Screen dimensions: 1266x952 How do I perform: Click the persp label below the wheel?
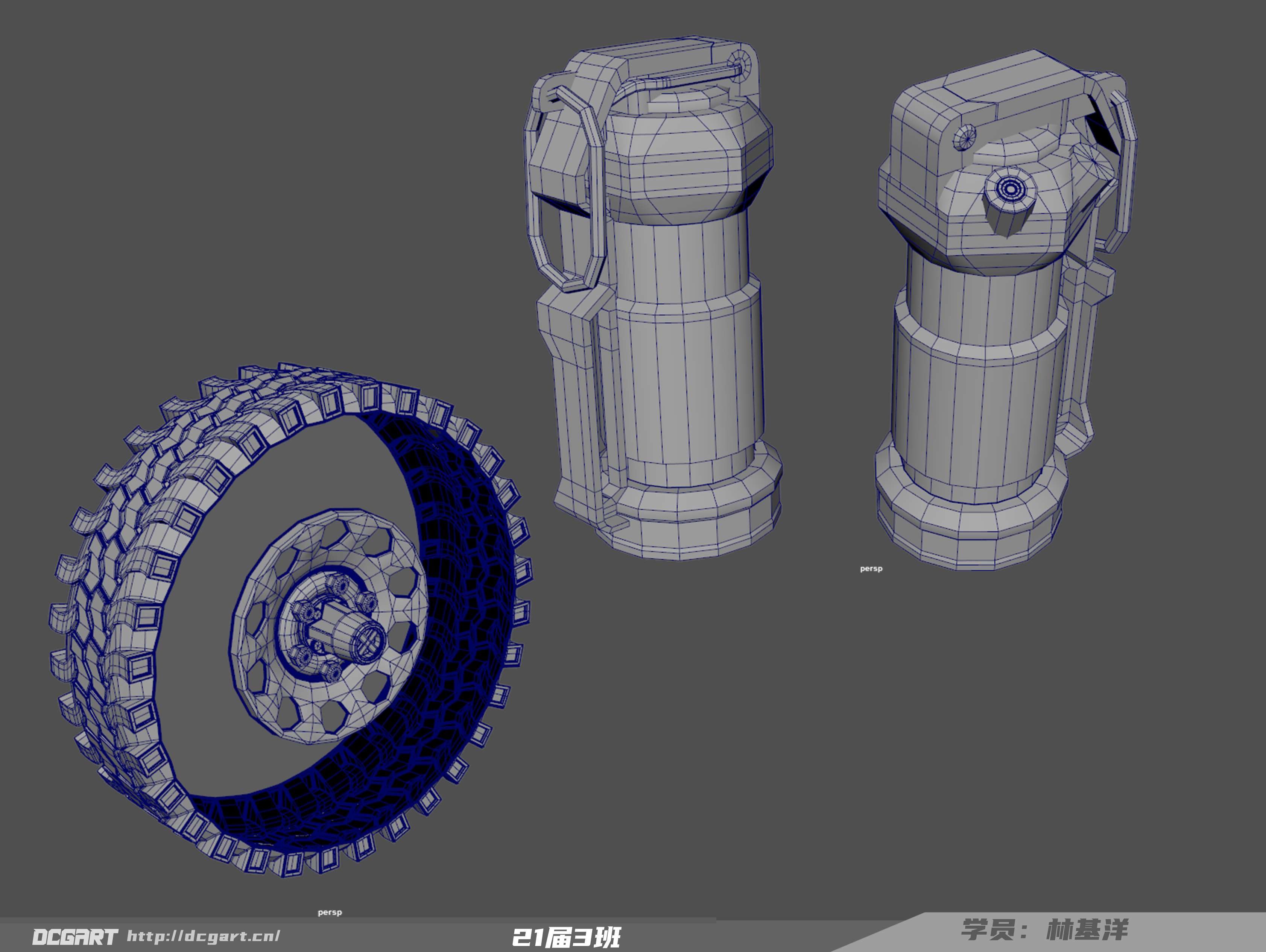click(330, 912)
